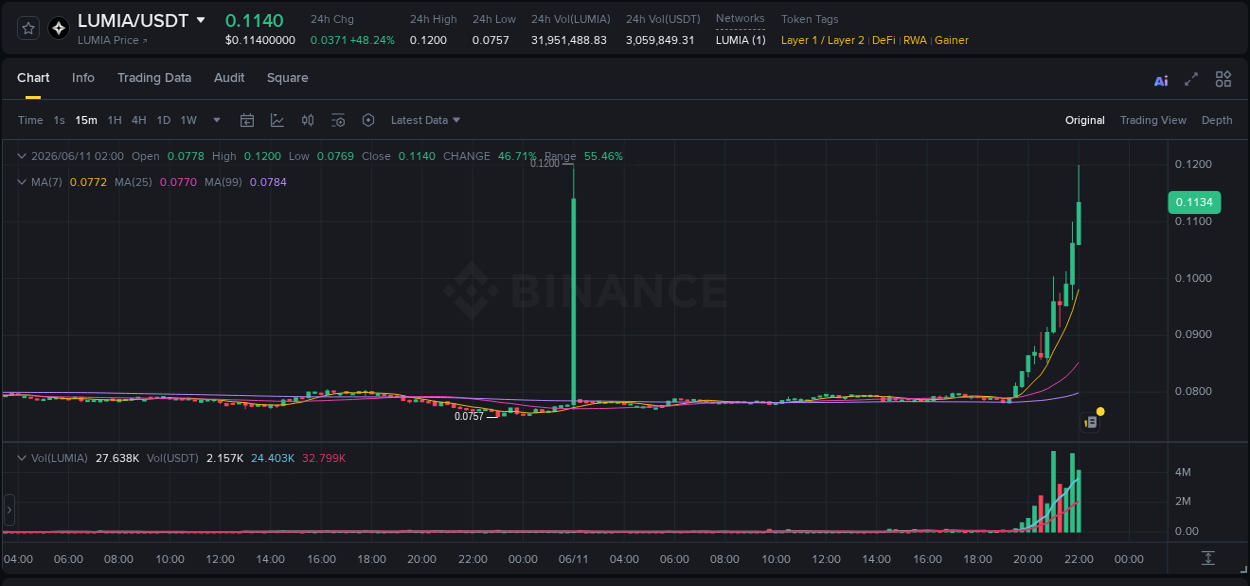Click the 0.1200 high marker label on chart
The height and width of the screenshot is (586, 1250).
[545, 163]
